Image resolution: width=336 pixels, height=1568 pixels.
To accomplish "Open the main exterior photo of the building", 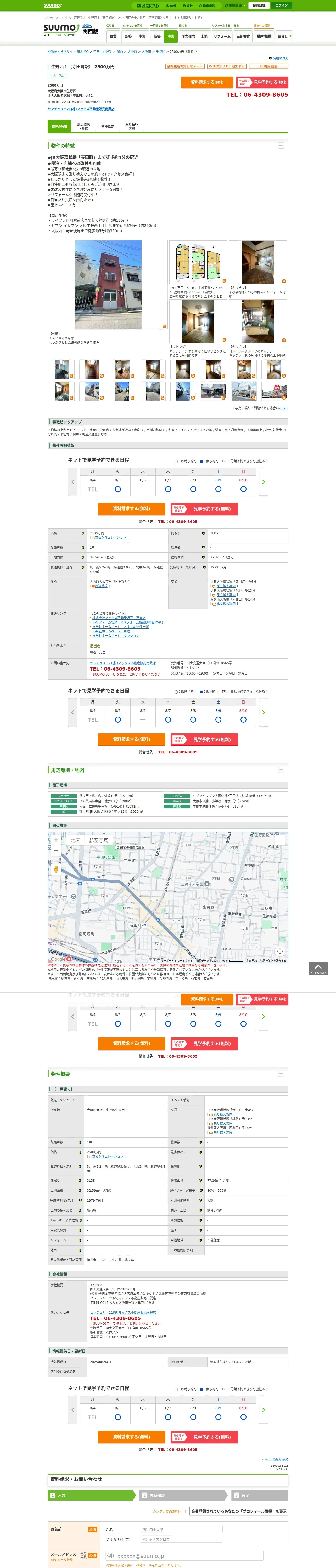I will (108, 285).
